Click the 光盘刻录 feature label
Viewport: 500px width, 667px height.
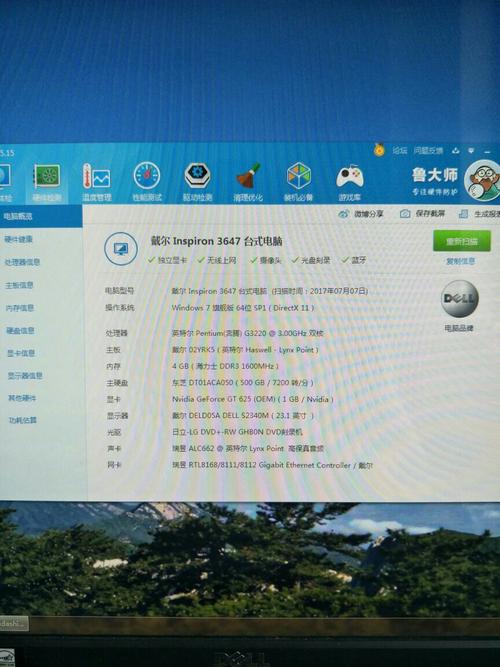point(315,260)
